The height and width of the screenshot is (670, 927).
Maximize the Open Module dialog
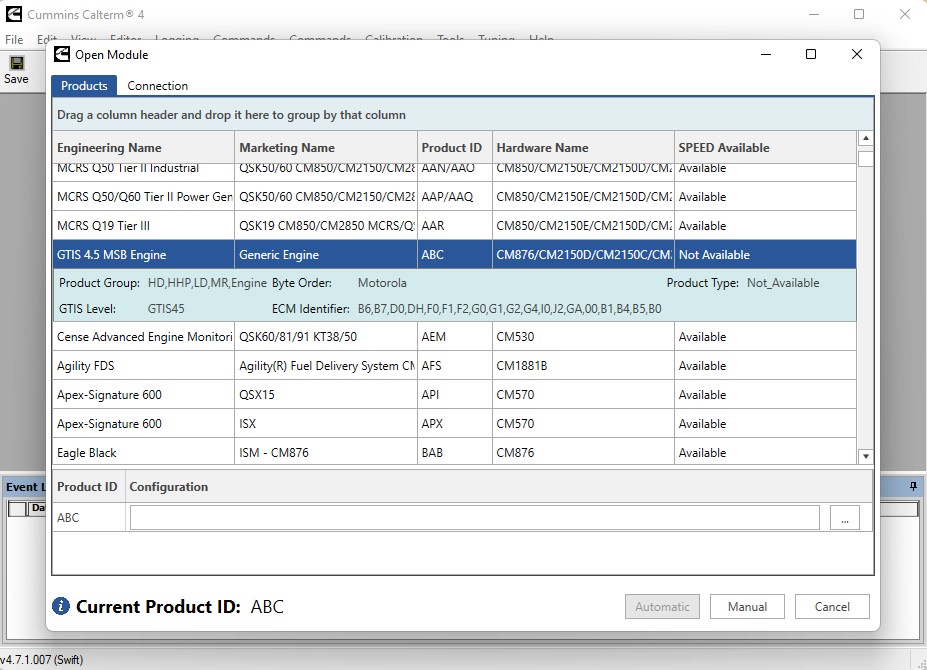click(811, 54)
